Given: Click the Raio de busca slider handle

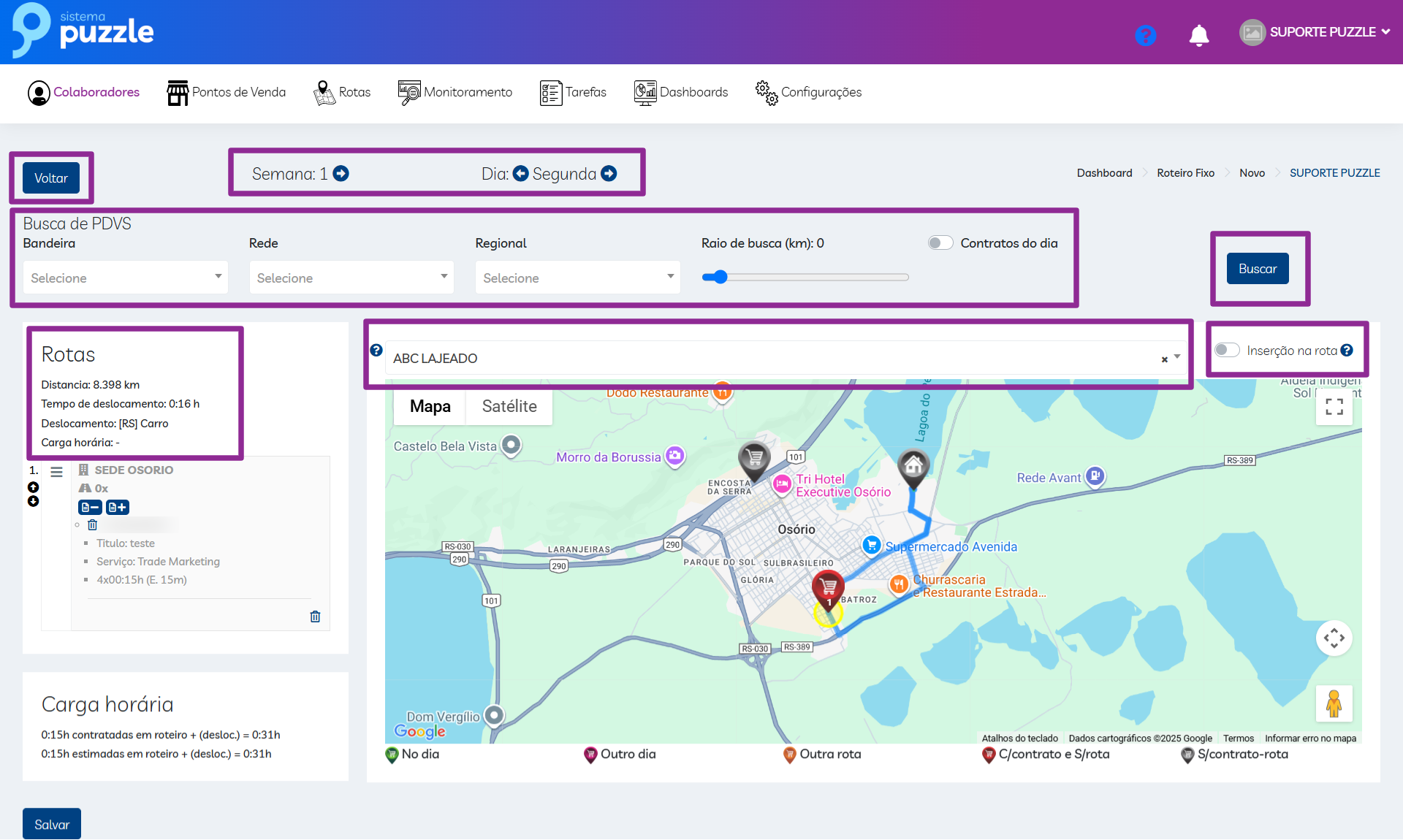Looking at the screenshot, I should (x=720, y=277).
